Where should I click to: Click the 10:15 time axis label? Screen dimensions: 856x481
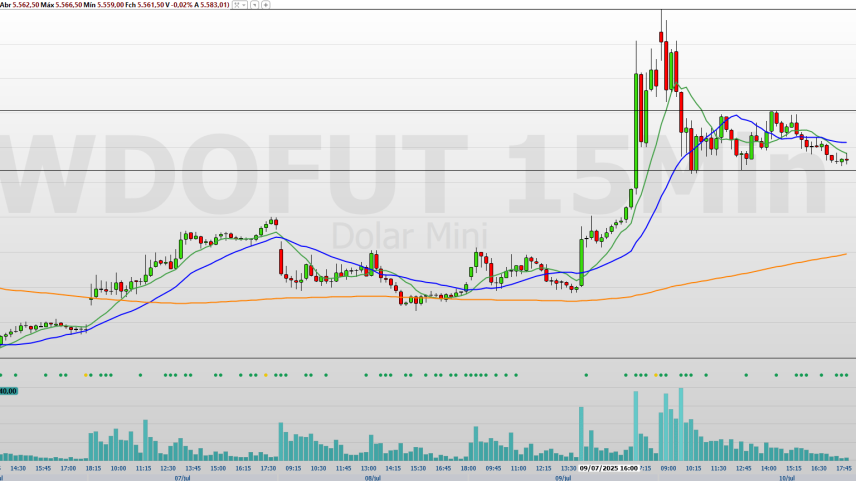tap(693, 468)
